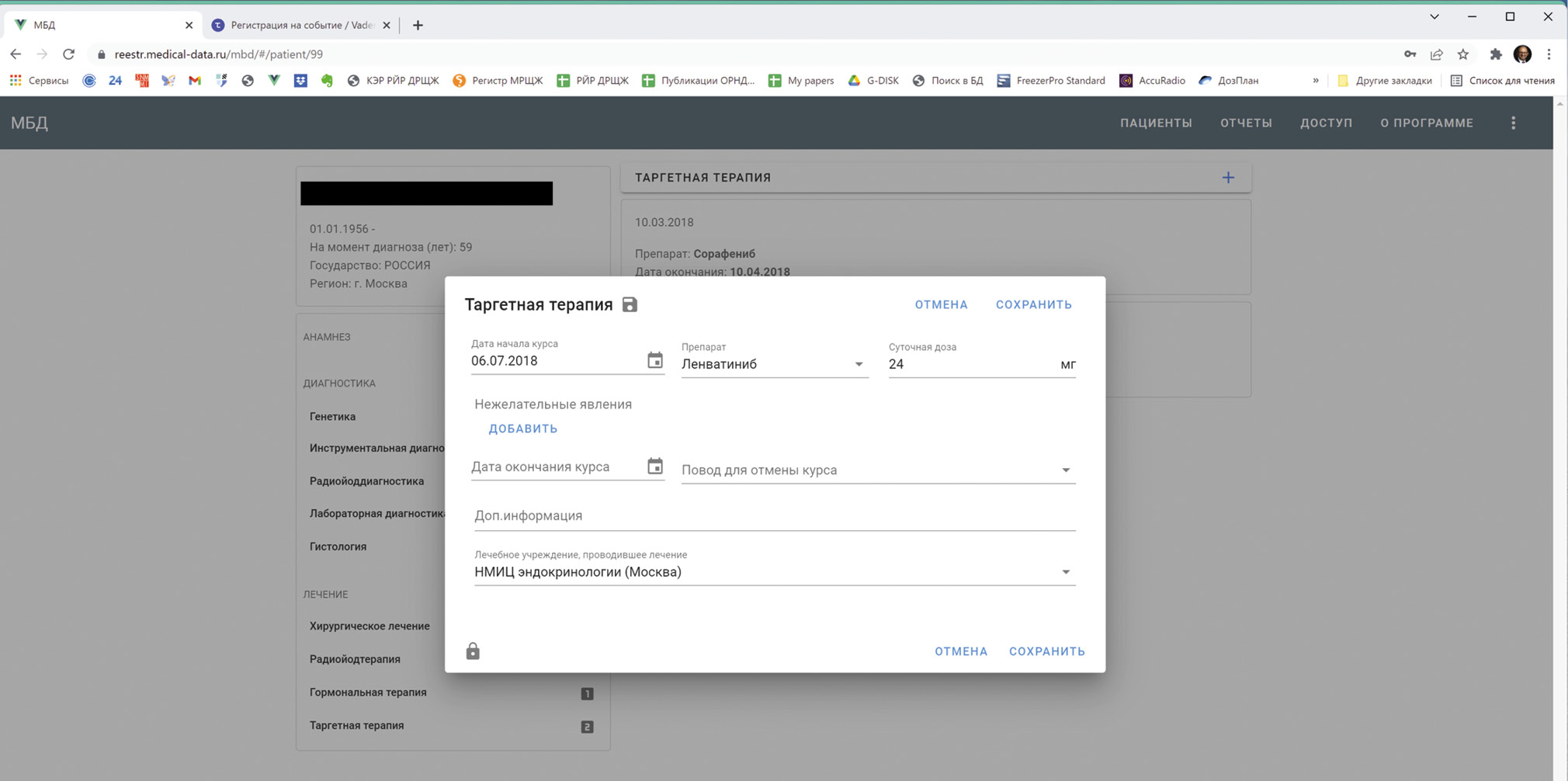Open the ПАЦИЕНТЫ menu item
This screenshot has width=1568, height=781.
click(1156, 123)
